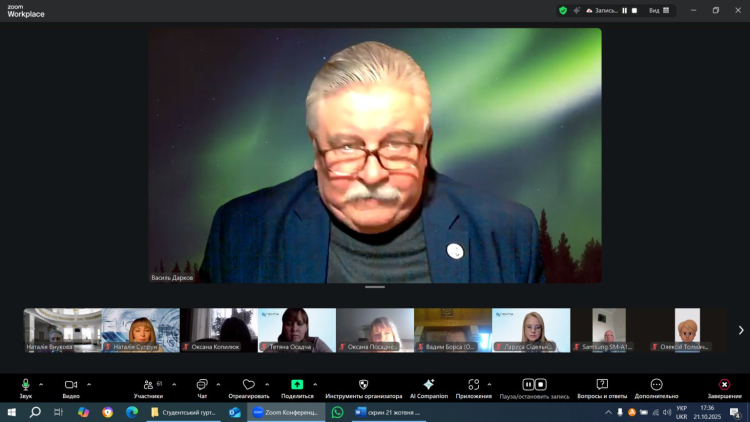Open Приложения apps icon
The image size is (750, 422).
[473, 385]
